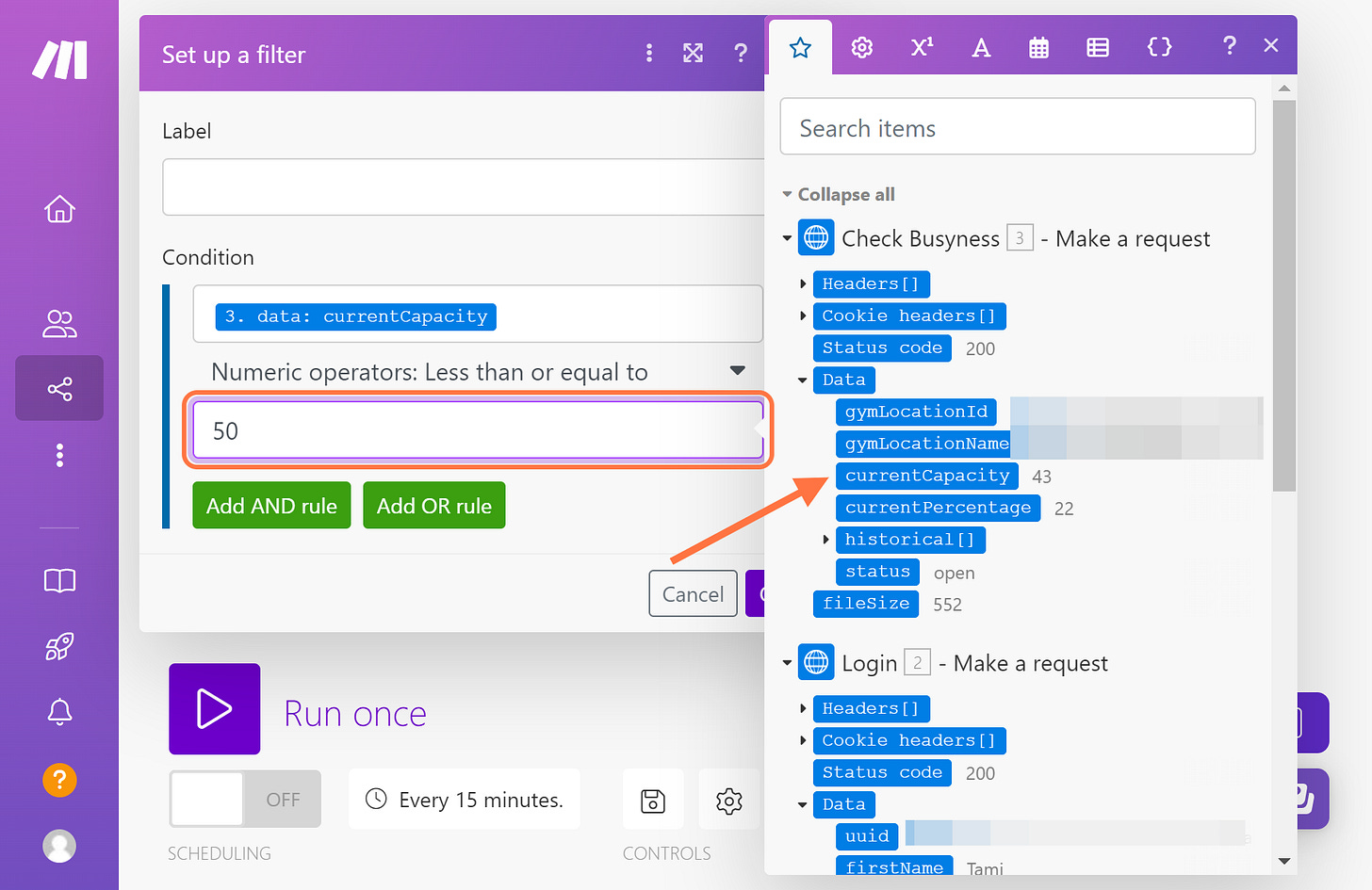1372x890 pixels.
Task: Collapse the Login module section
Action: click(x=787, y=663)
